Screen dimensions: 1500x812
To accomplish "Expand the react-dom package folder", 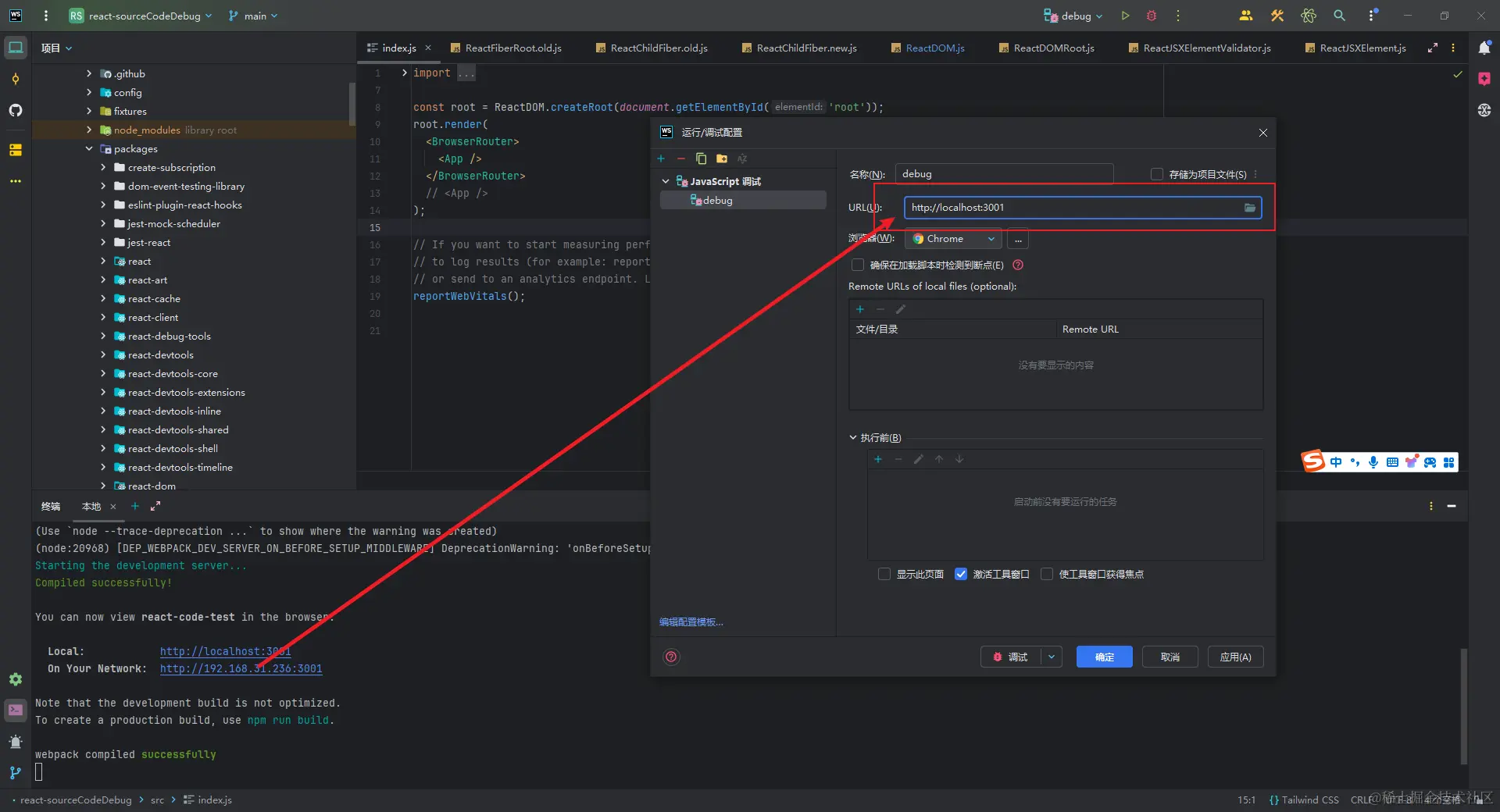I will (x=103, y=486).
